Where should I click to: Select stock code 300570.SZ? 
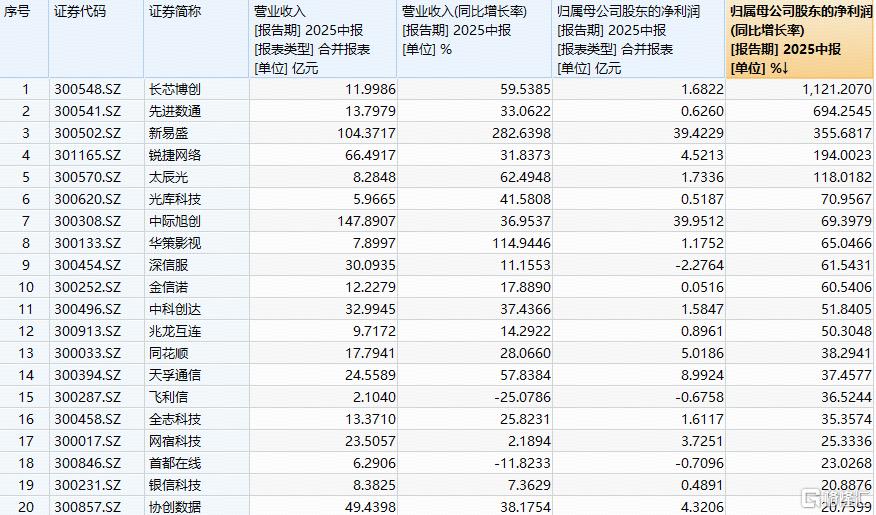(87, 178)
